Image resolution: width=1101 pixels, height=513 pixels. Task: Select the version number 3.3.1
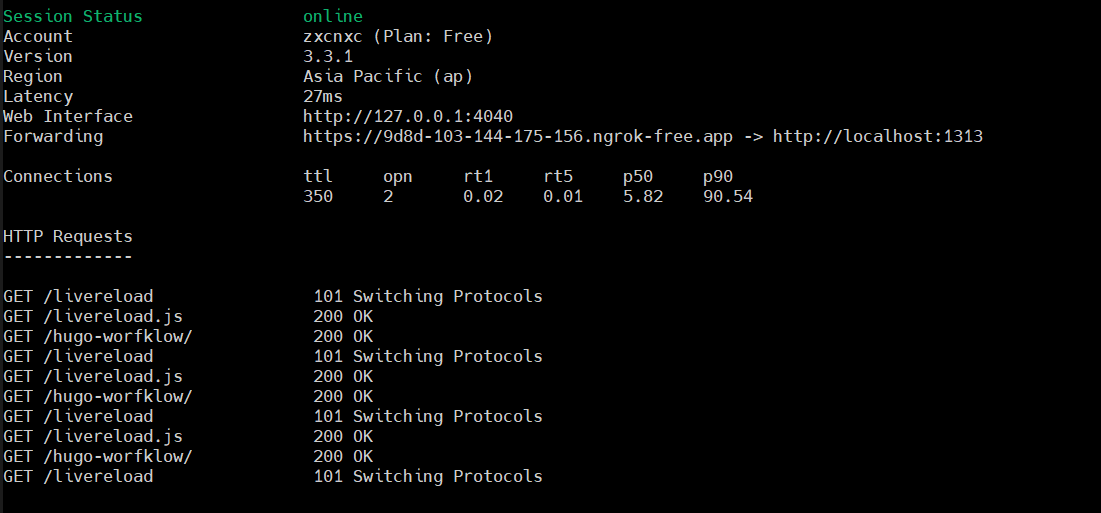(328, 56)
